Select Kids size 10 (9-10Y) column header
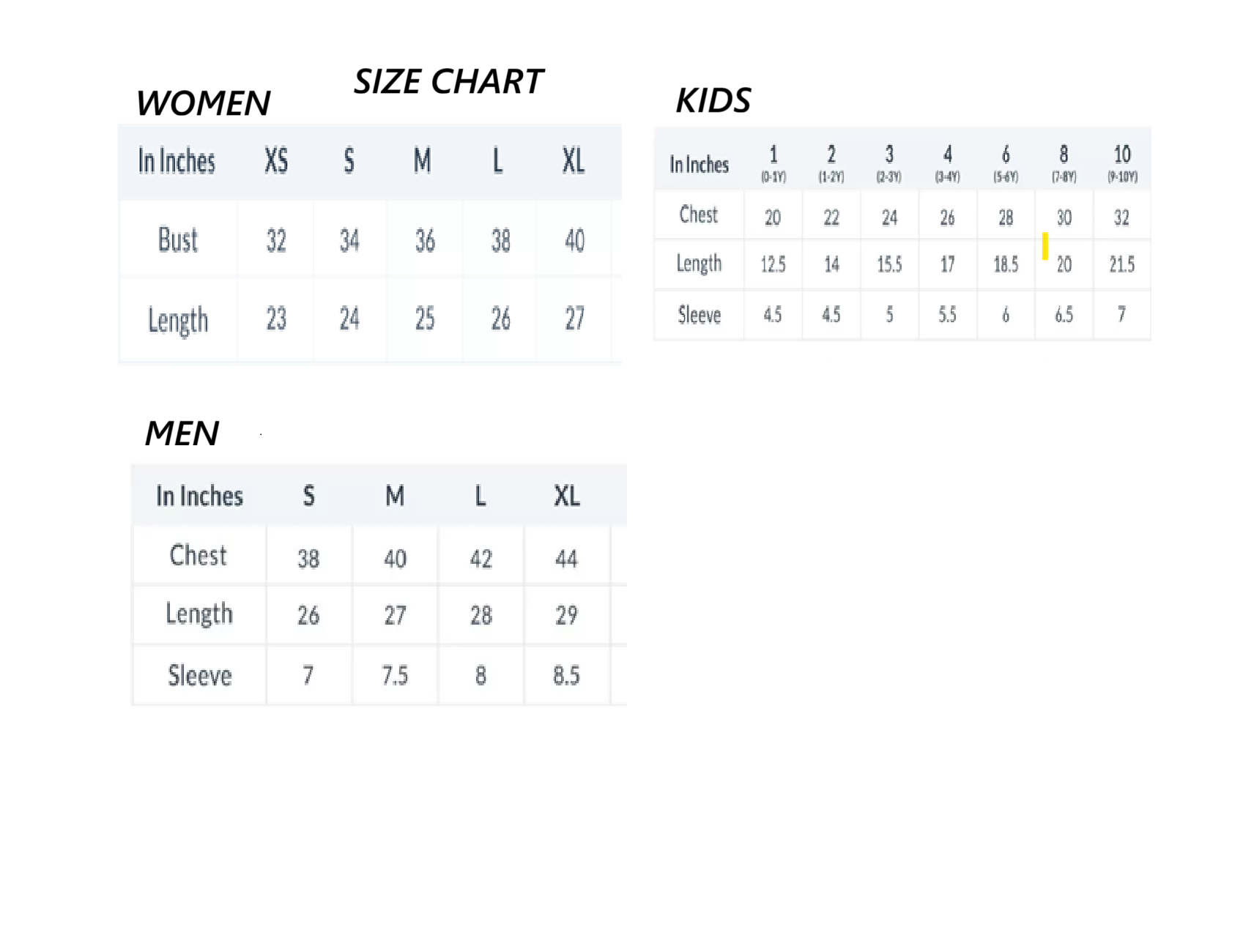Viewport: 1254px width, 952px height. click(x=1121, y=163)
